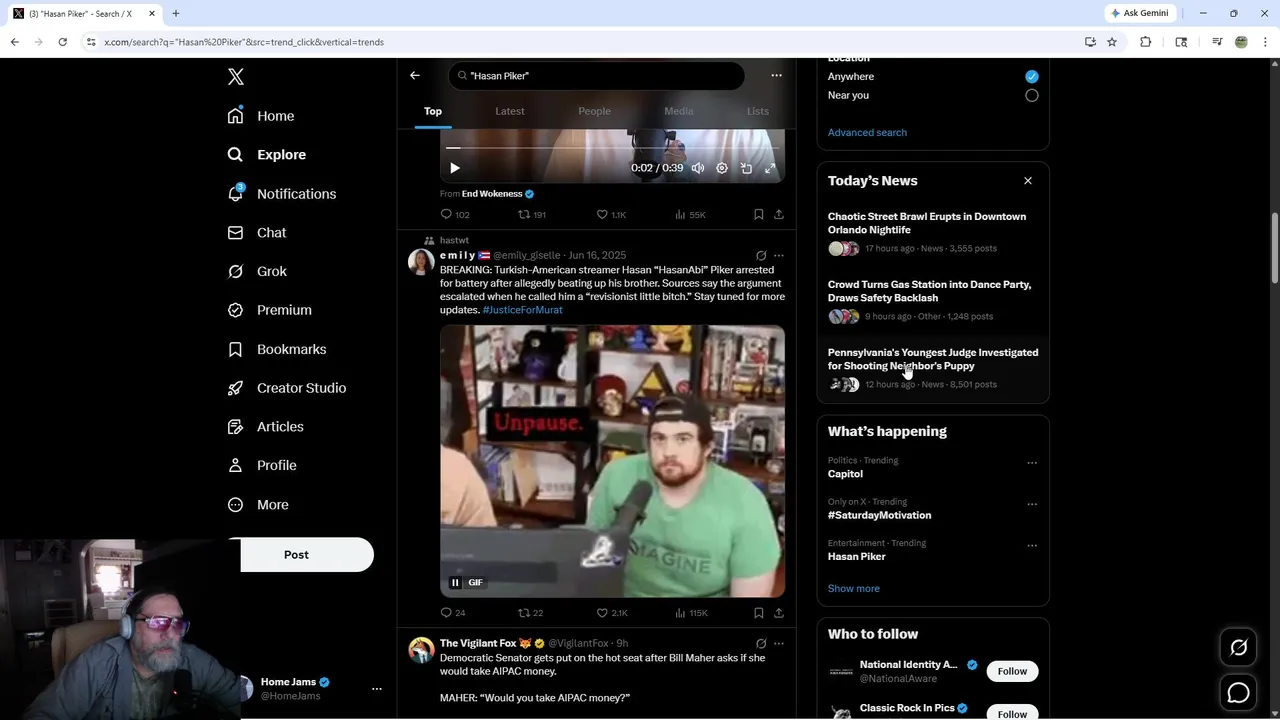Image resolution: width=1280 pixels, height=720 pixels.
Task: Open Bookmarks in sidebar
Action: 277,349
